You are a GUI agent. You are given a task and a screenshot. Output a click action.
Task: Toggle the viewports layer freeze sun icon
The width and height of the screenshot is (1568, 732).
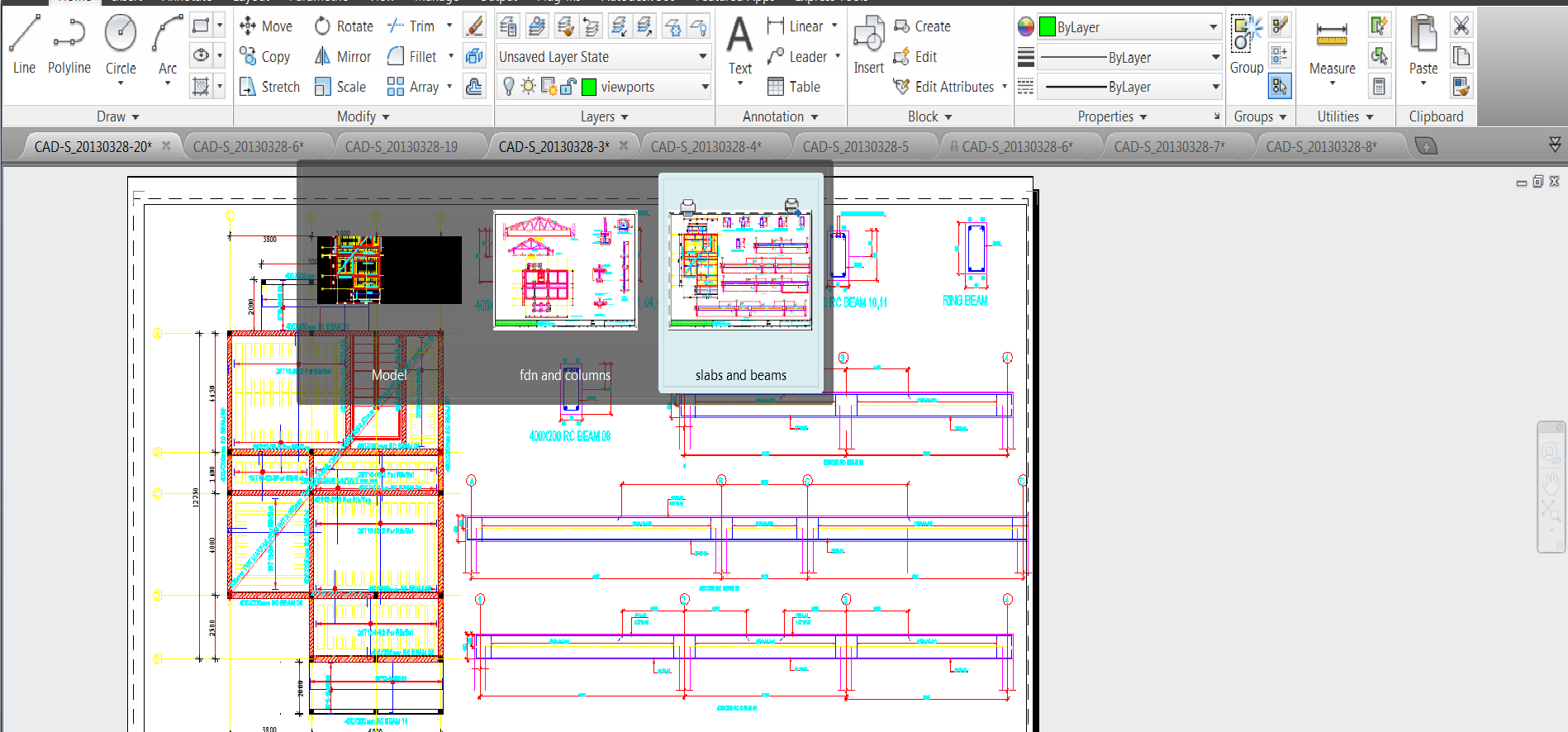point(528,86)
